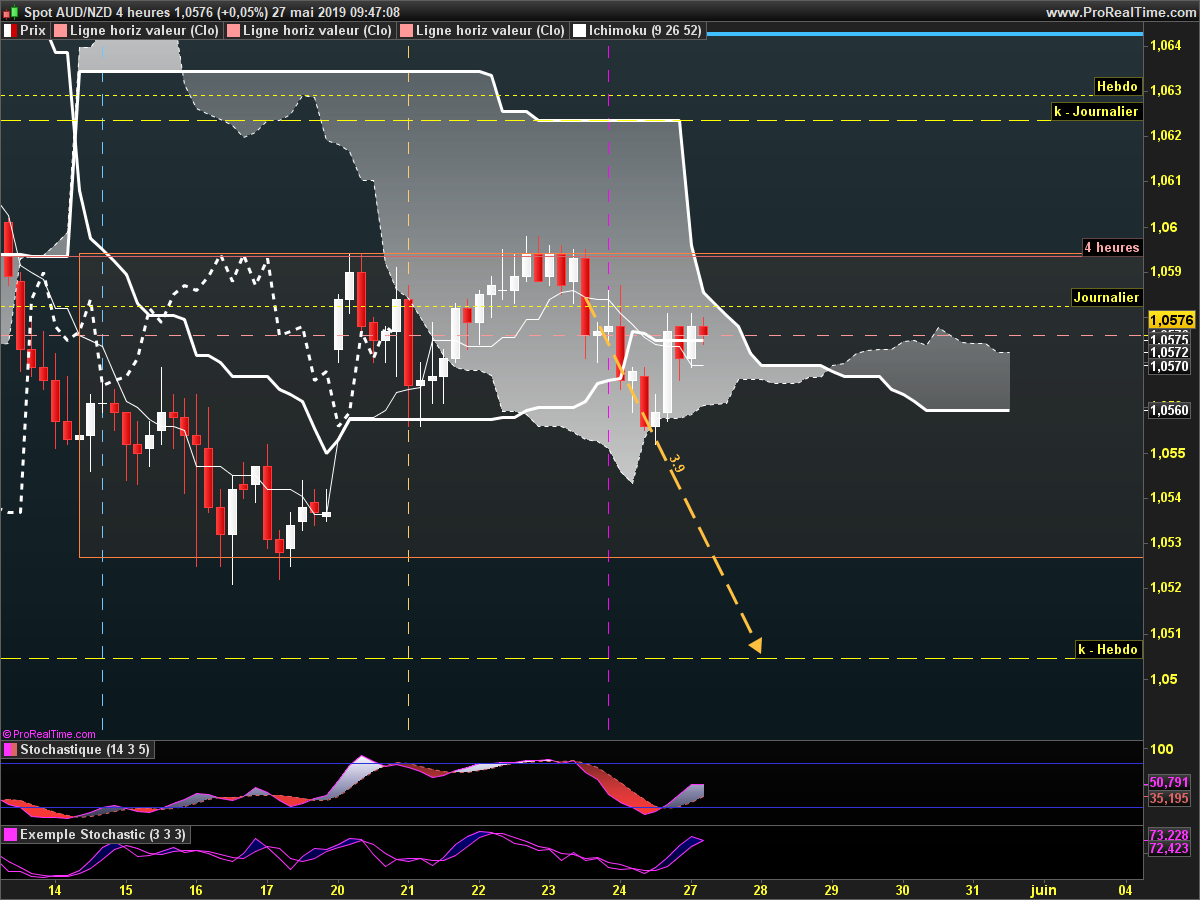
Task: Click date 24 on time axis
Action: coord(619,890)
